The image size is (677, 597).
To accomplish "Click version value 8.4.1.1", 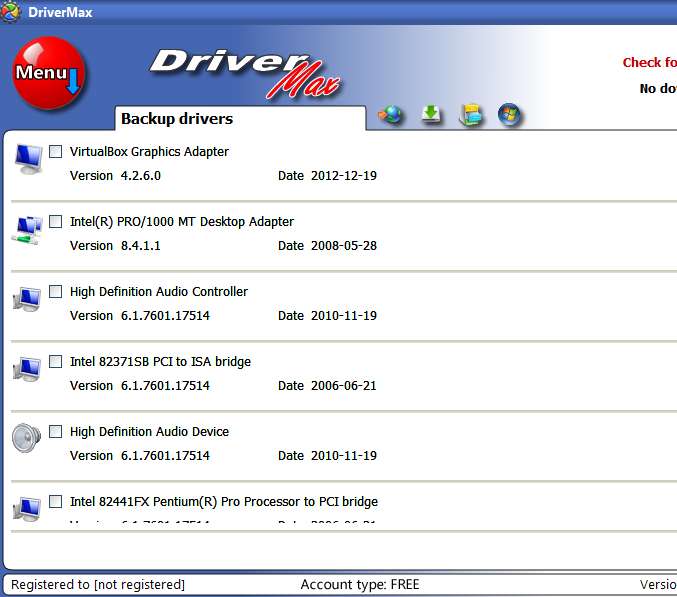I will (141, 246).
